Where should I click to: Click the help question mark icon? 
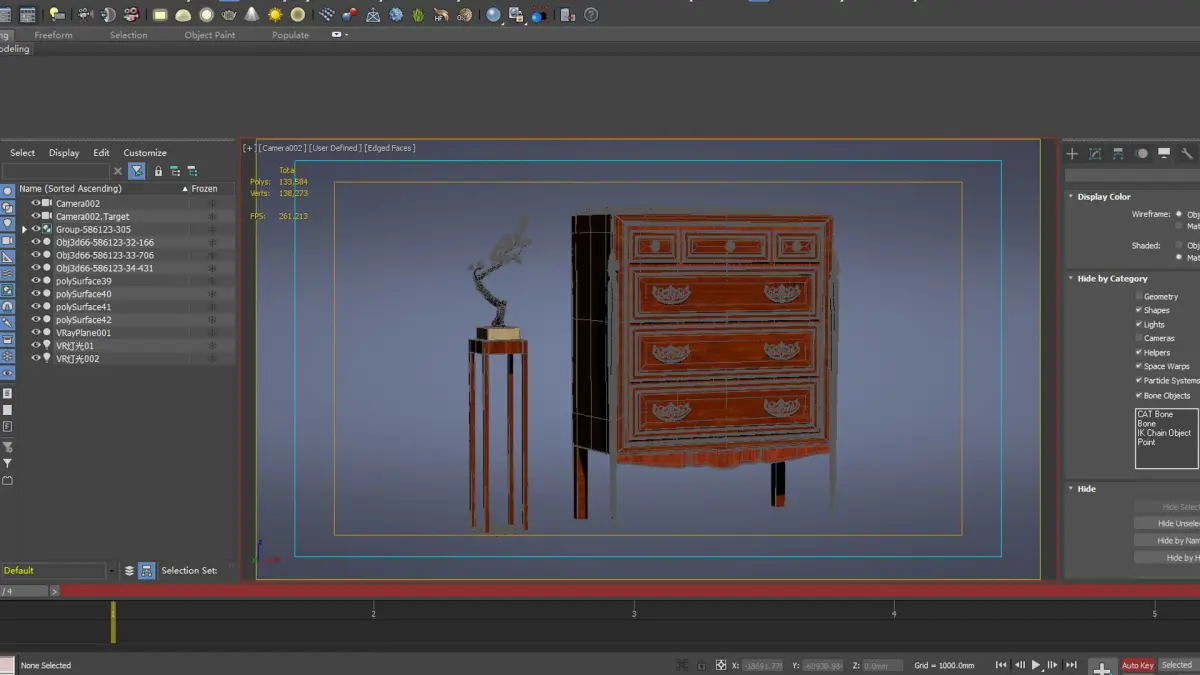point(591,15)
